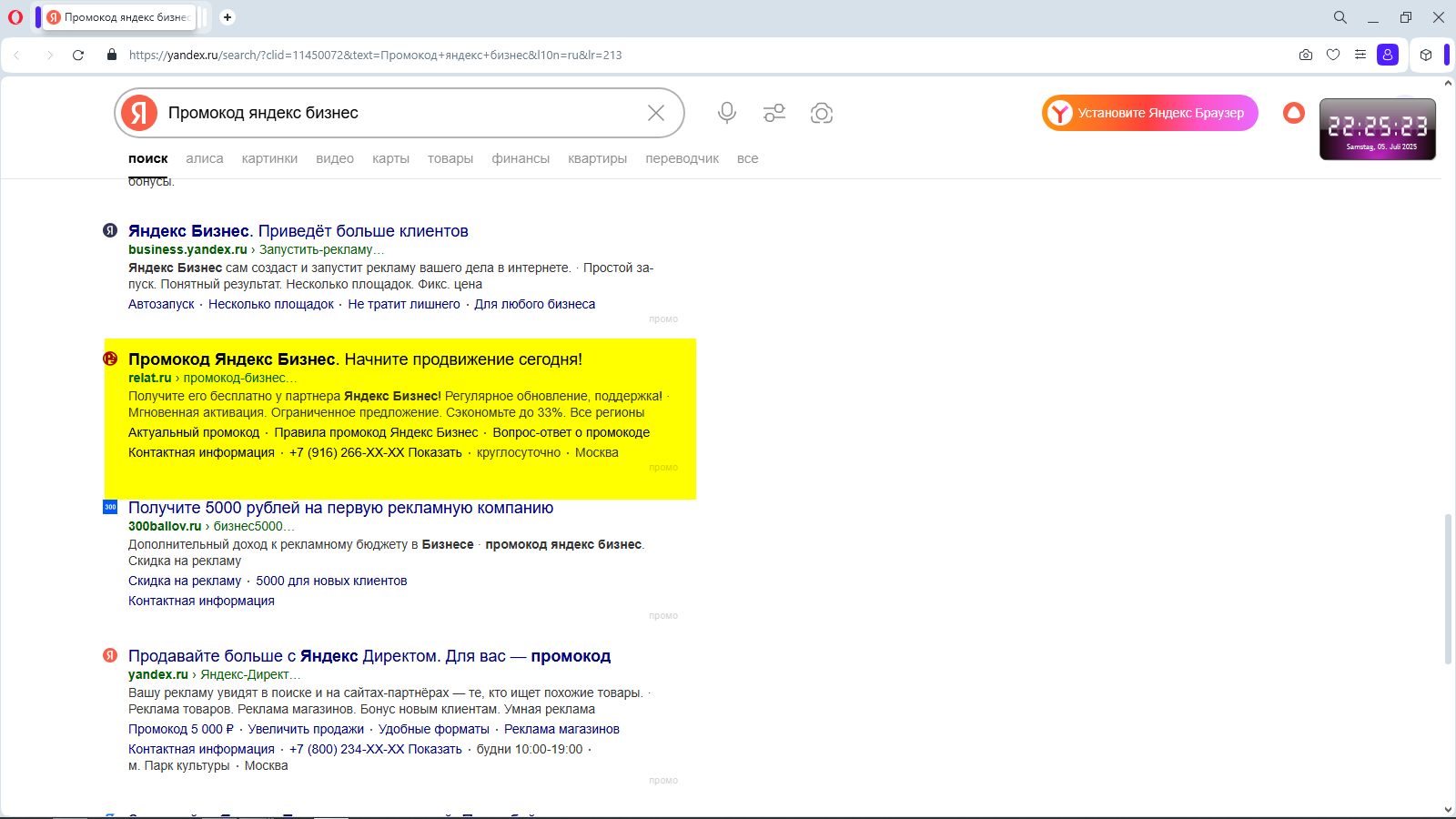Click the favicon beside relat.ru result

coord(110,359)
